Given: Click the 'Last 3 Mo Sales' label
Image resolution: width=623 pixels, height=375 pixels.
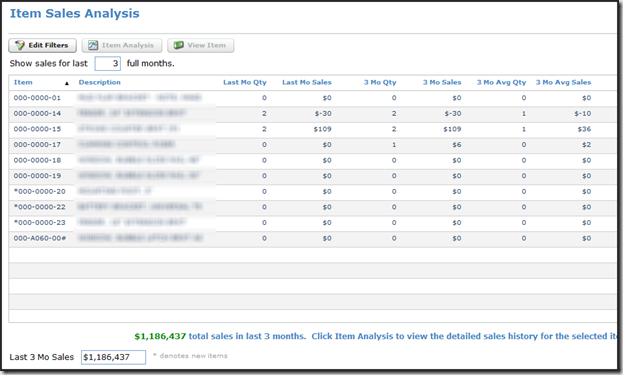Looking at the screenshot, I should click(42, 357).
